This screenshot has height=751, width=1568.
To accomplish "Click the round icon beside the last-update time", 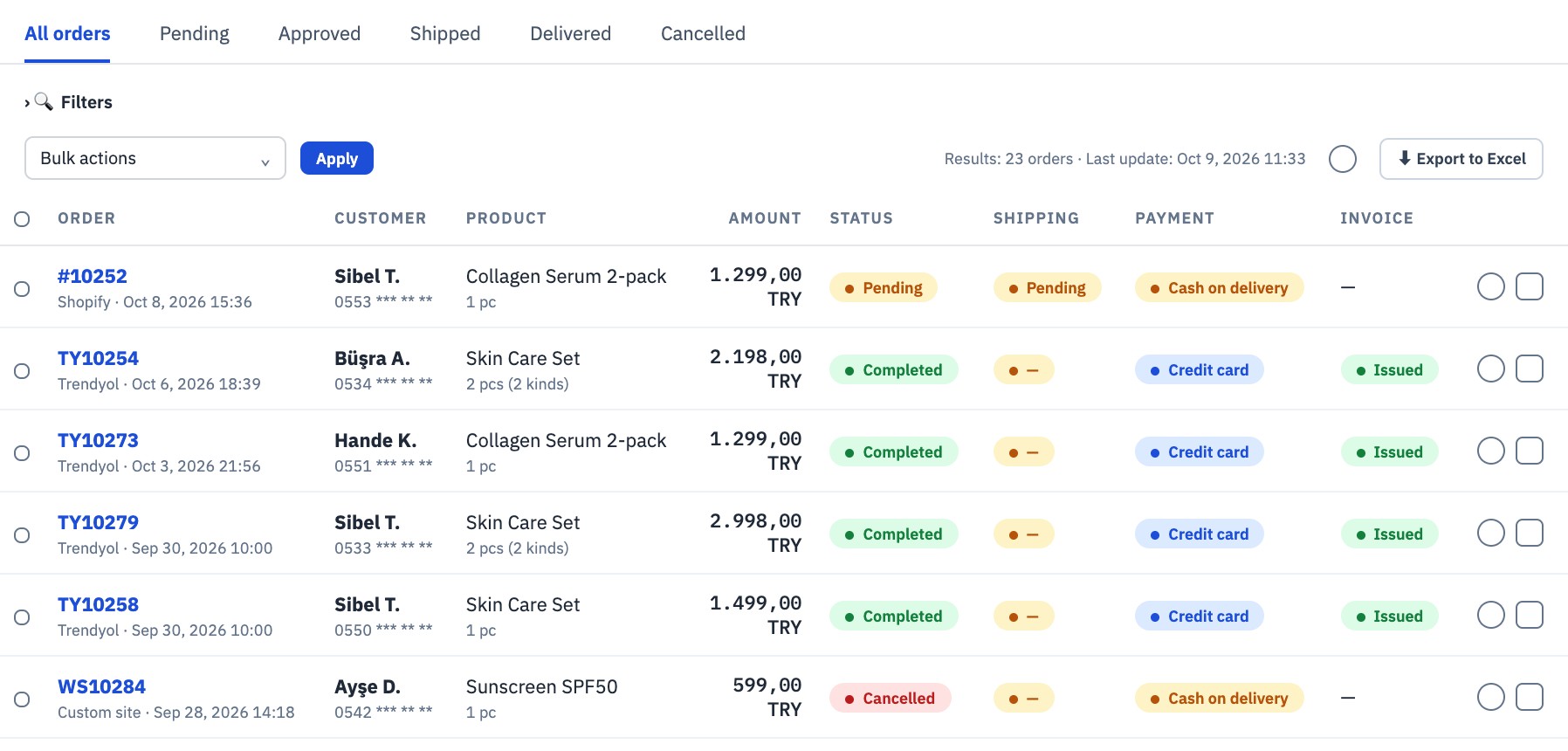I will tap(1342, 159).
